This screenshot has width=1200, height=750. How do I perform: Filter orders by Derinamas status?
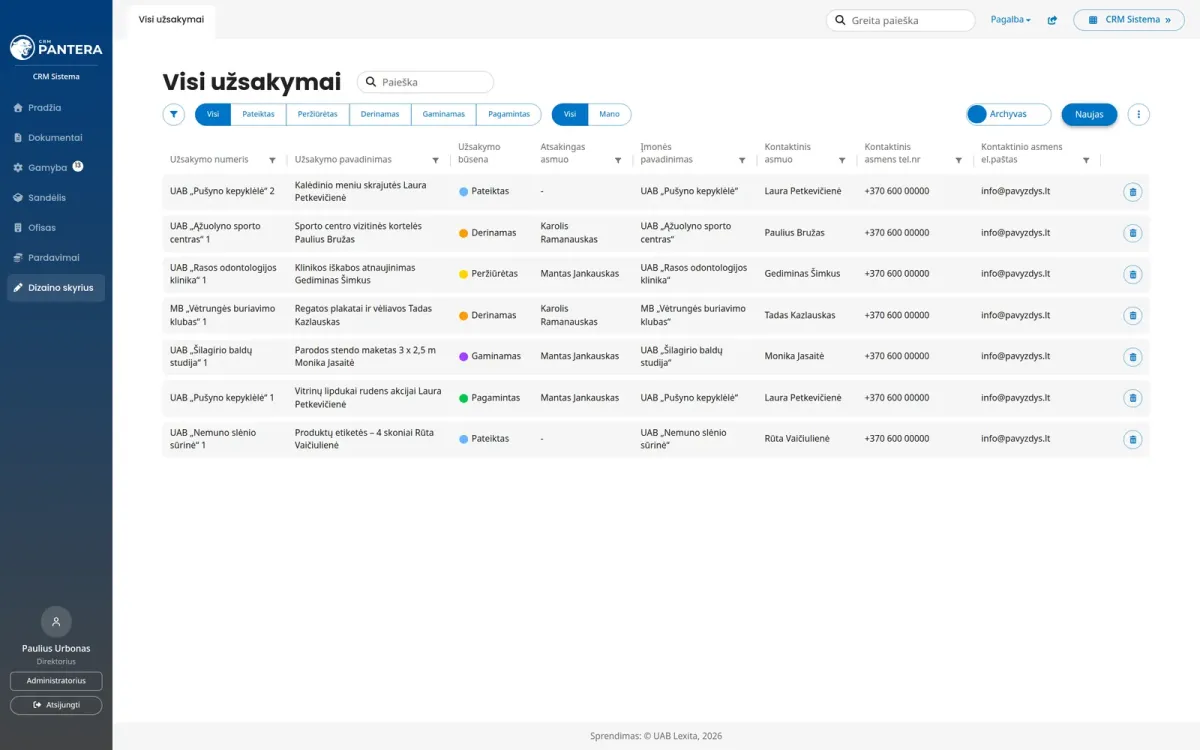coord(380,114)
